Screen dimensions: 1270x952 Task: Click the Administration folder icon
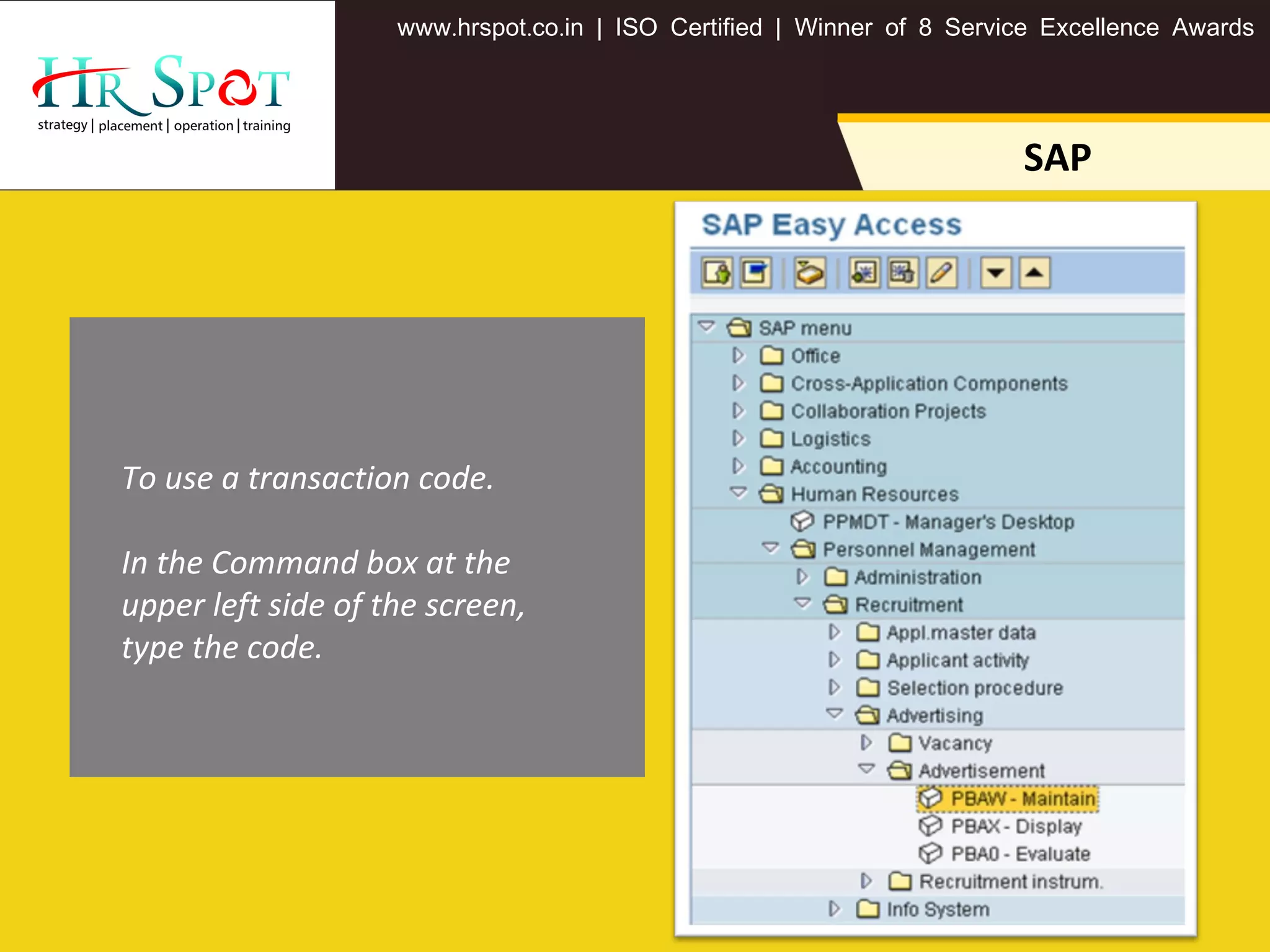(x=835, y=576)
